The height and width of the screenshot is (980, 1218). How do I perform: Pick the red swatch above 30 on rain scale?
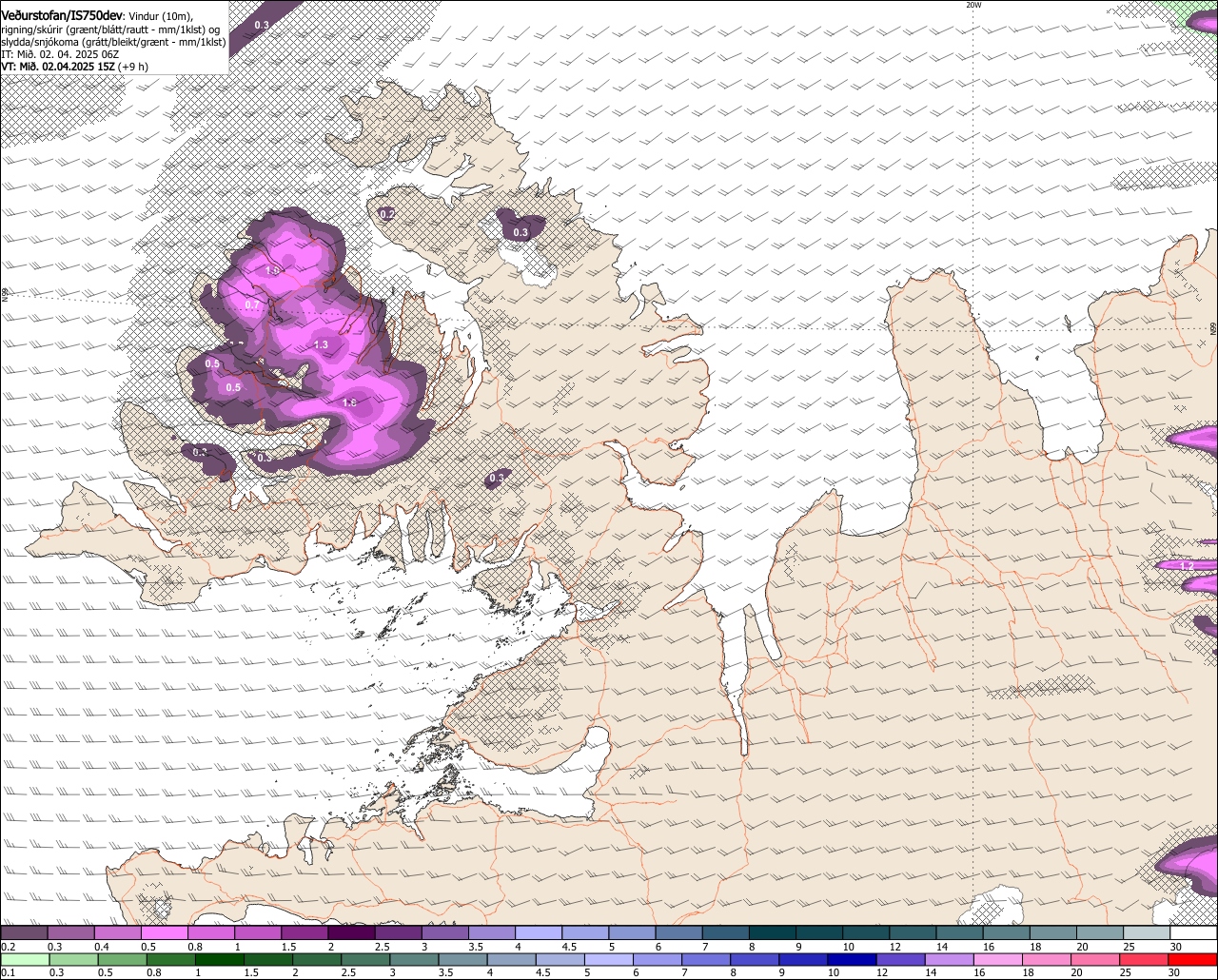tap(1193, 959)
